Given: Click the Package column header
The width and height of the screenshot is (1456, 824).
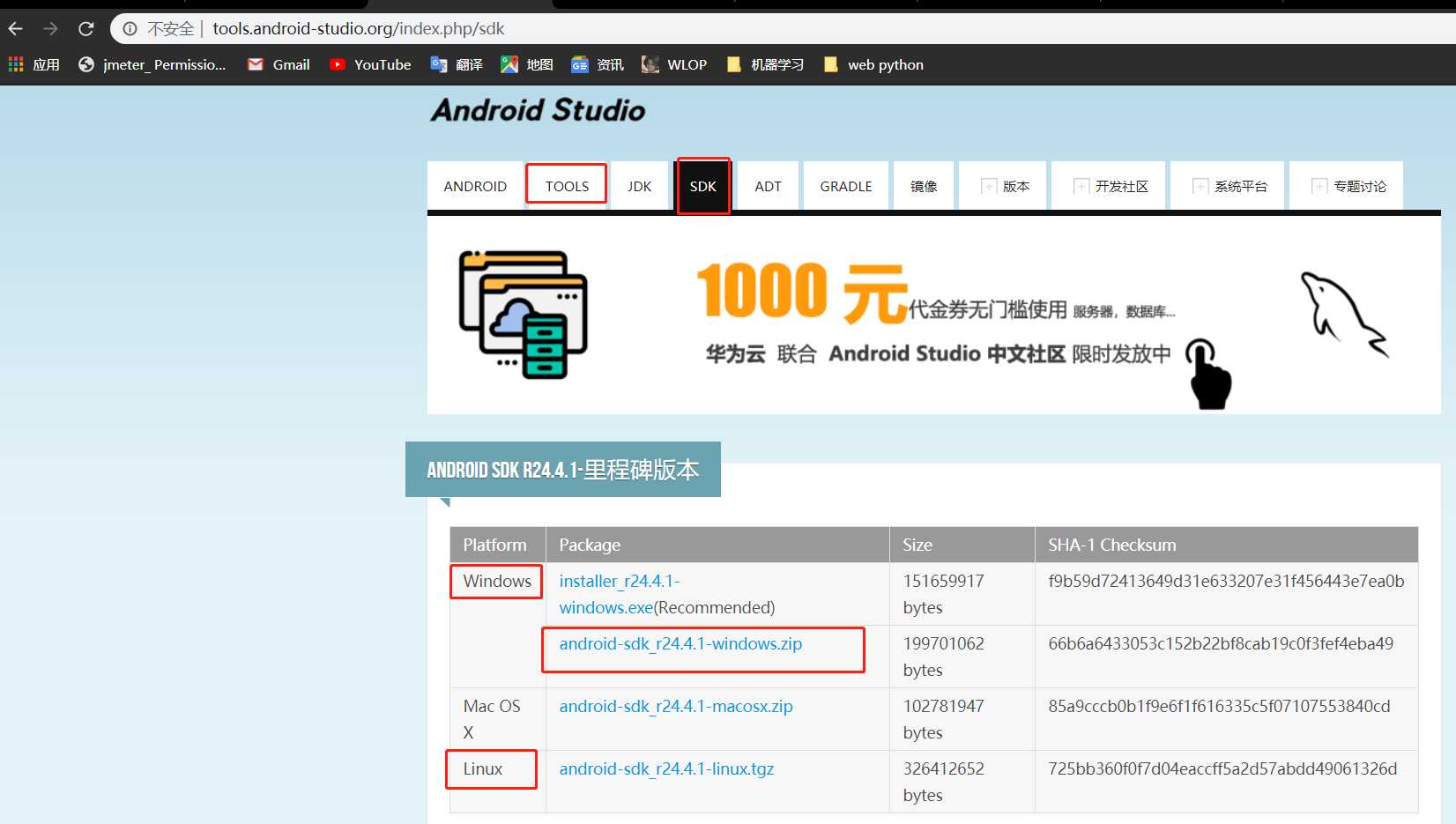Looking at the screenshot, I should [x=717, y=545].
